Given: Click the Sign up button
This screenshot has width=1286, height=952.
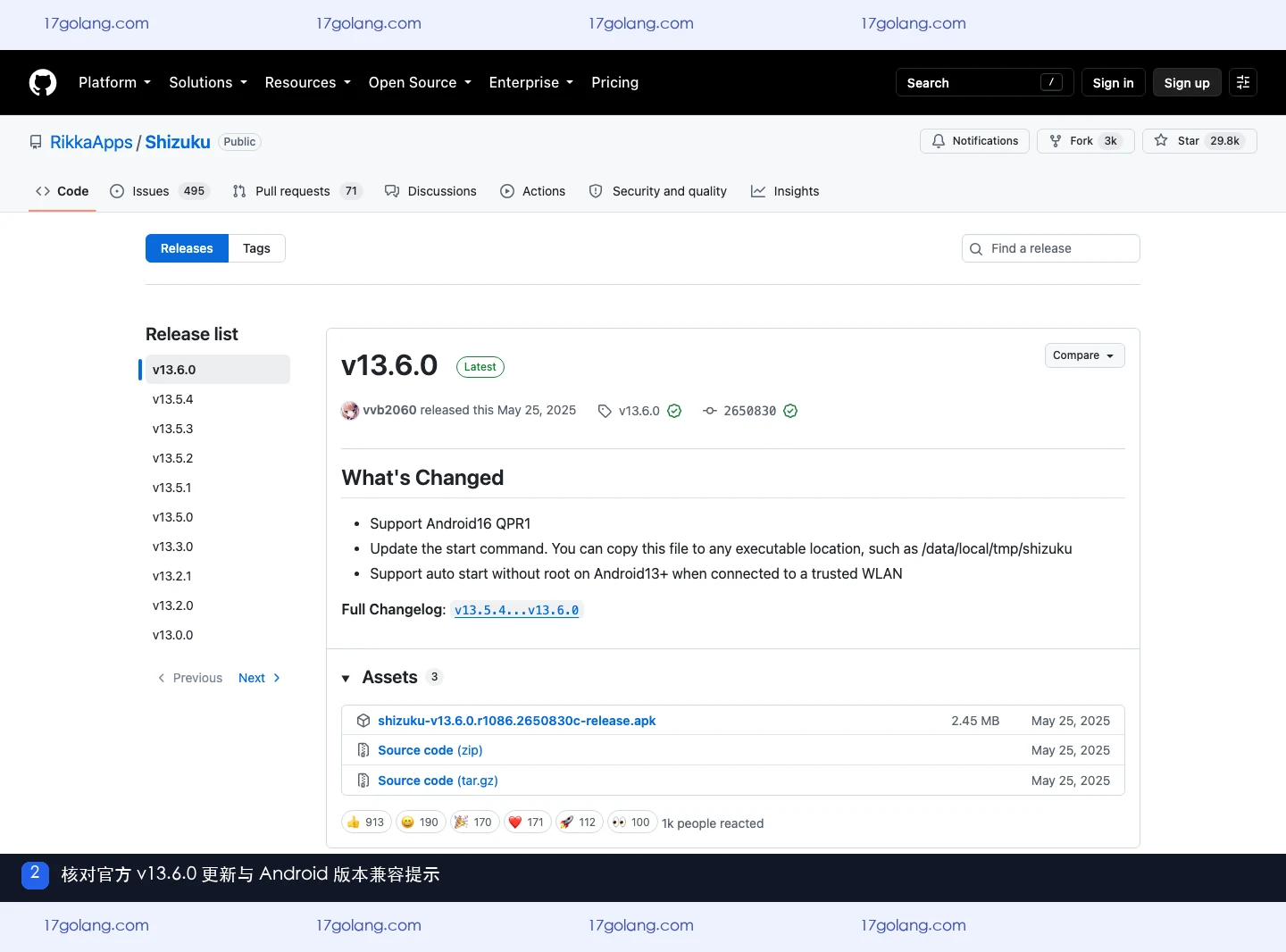Looking at the screenshot, I should click(x=1187, y=82).
